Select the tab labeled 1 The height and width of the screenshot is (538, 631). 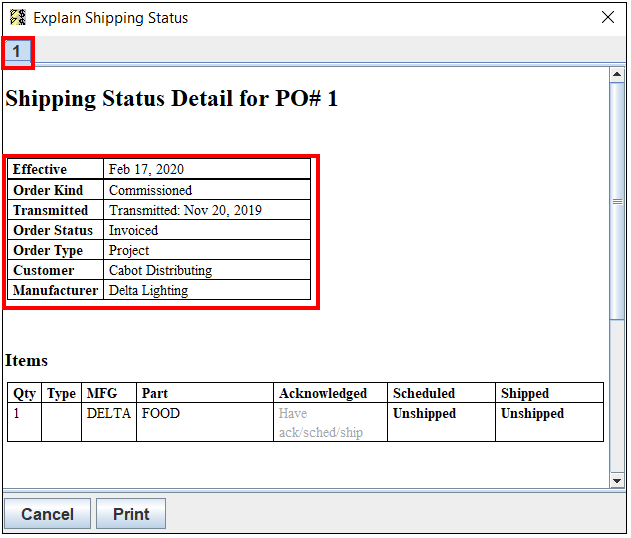click(16, 52)
